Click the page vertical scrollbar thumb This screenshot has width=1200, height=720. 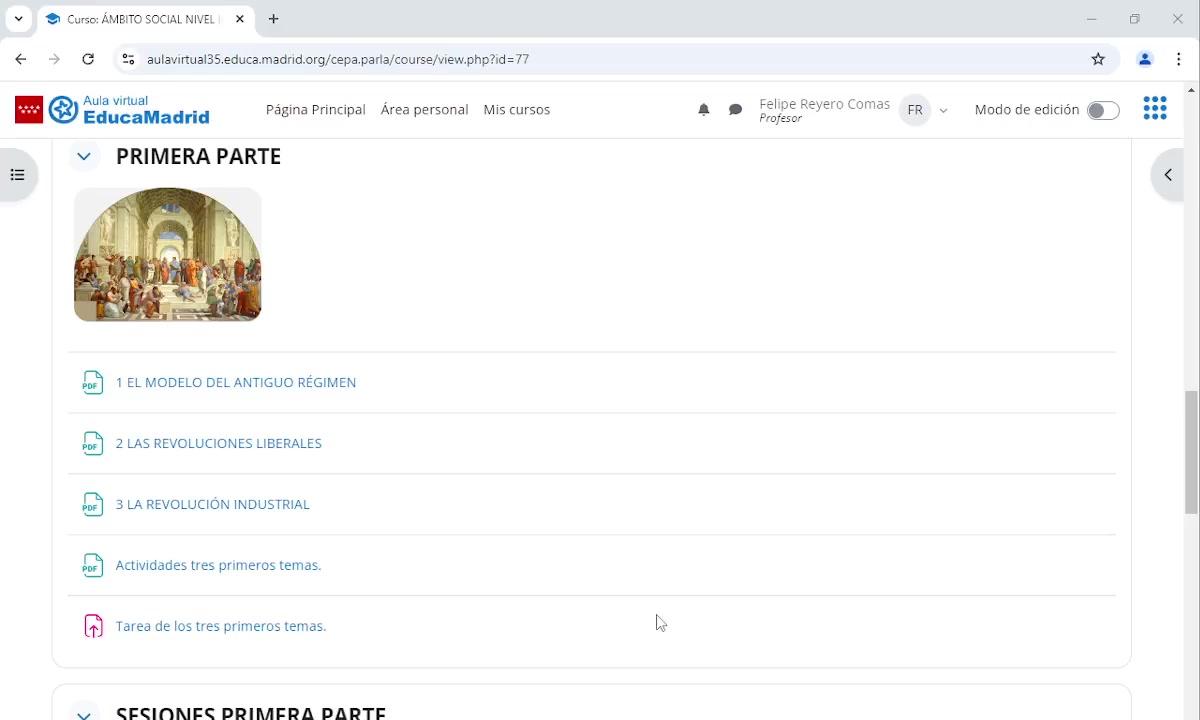coord(1191,452)
